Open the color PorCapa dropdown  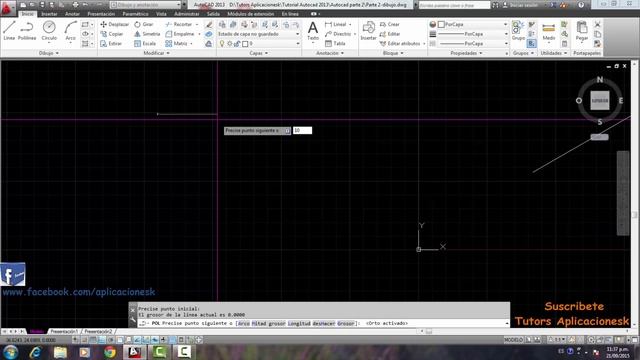click(x=472, y=24)
